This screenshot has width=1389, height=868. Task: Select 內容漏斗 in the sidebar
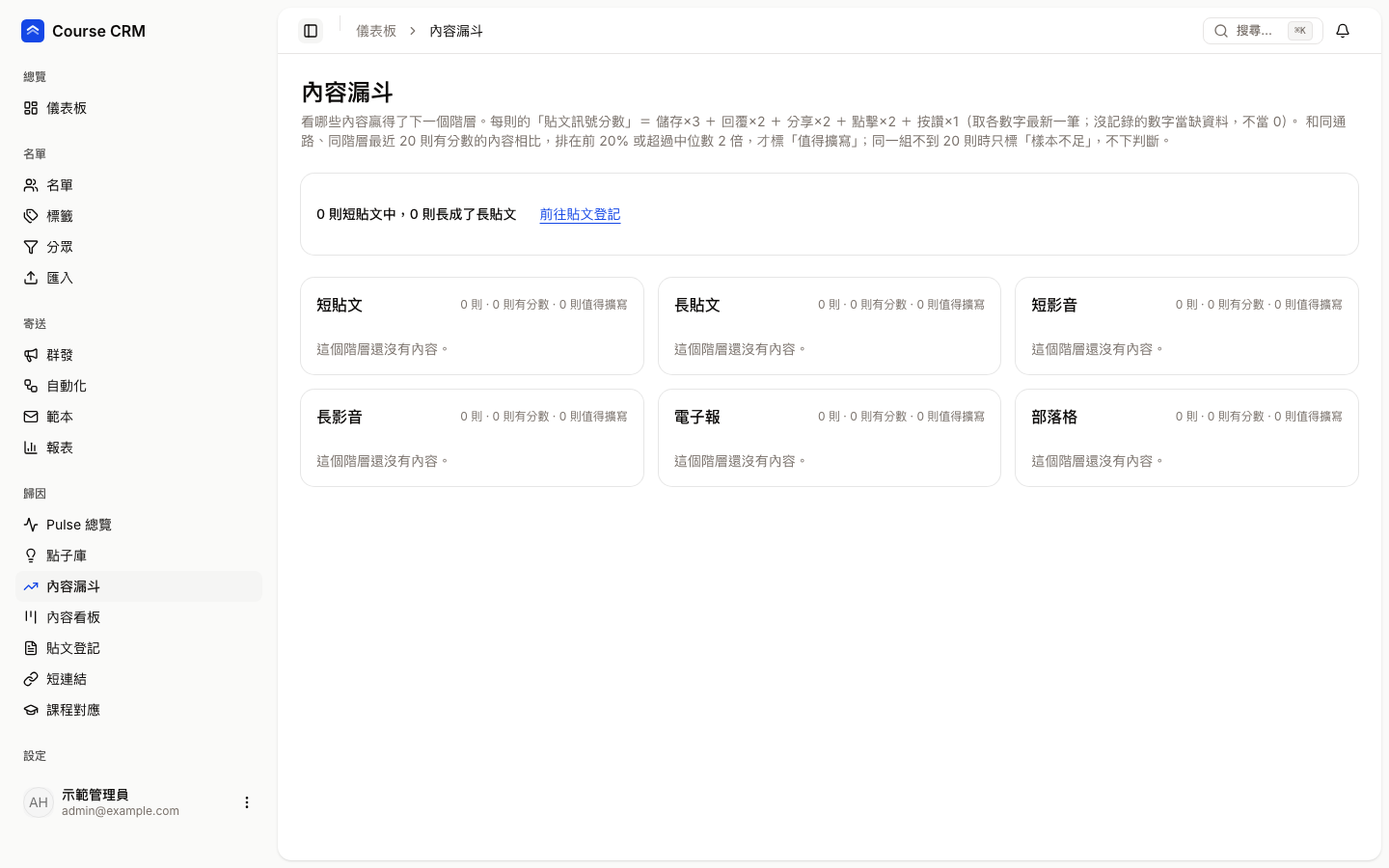pos(139,586)
